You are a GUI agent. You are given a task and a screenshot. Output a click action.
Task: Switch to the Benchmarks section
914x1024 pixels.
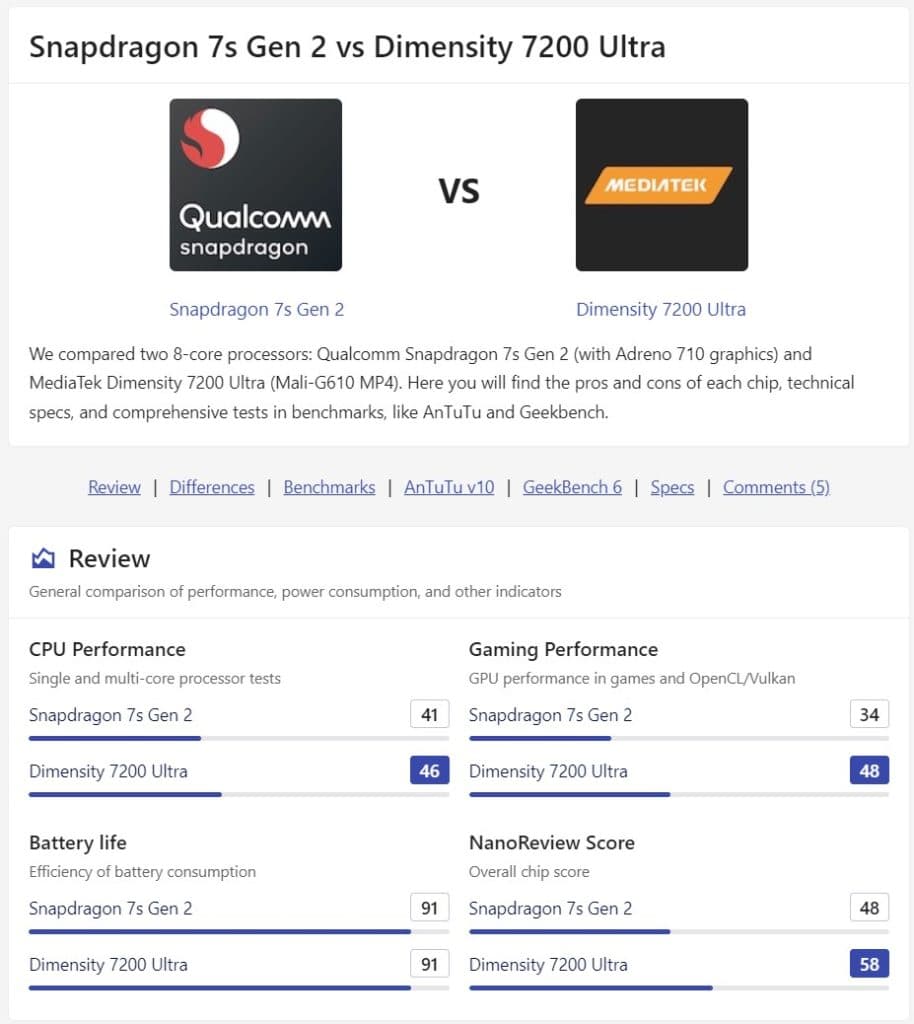(329, 487)
